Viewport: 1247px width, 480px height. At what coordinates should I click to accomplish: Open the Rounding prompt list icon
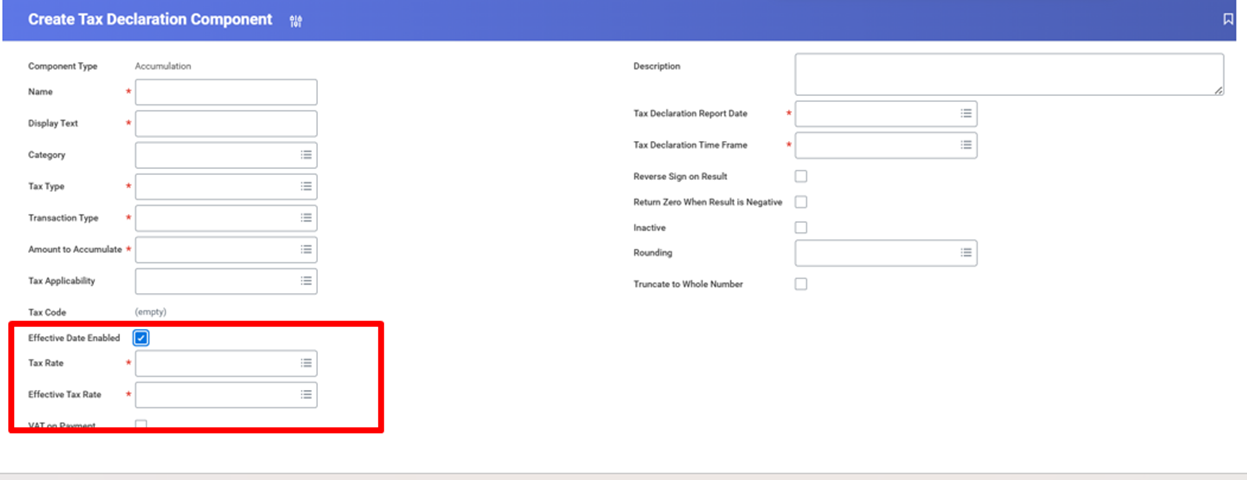966,253
